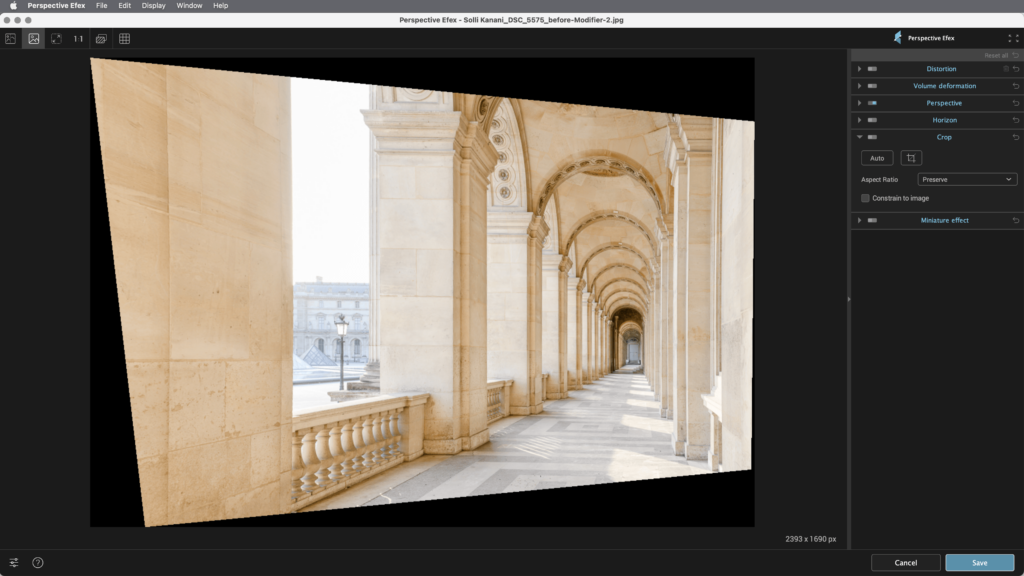This screenshot has width=1024, height=576.
Task: Activate the crop tool icon button
Action: 911,158
